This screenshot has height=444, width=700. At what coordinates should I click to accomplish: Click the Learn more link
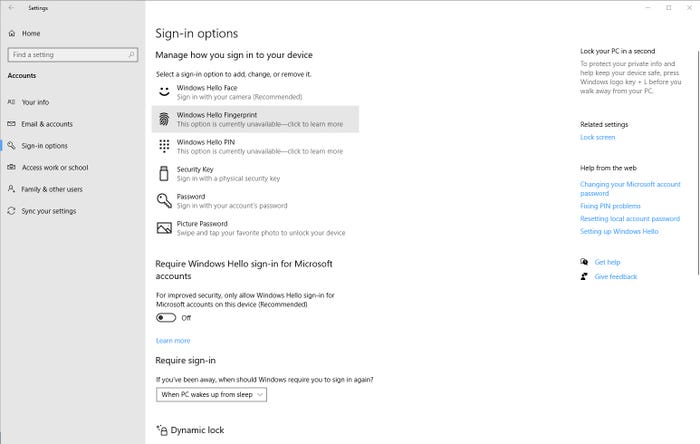[x=173, y=340]
